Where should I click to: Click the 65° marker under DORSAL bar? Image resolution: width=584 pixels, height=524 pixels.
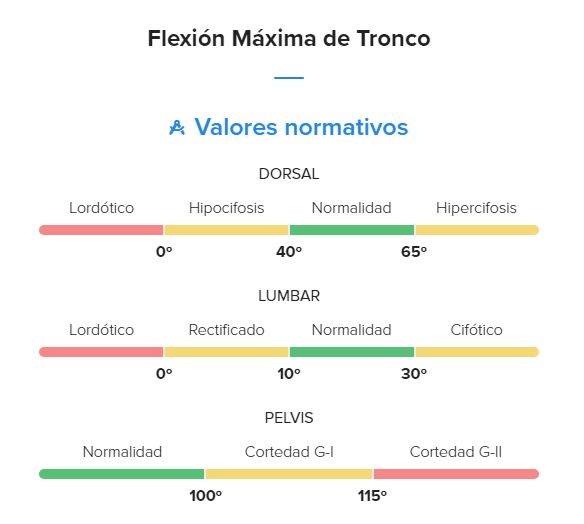pyautogui.click(x=414, y=252)
